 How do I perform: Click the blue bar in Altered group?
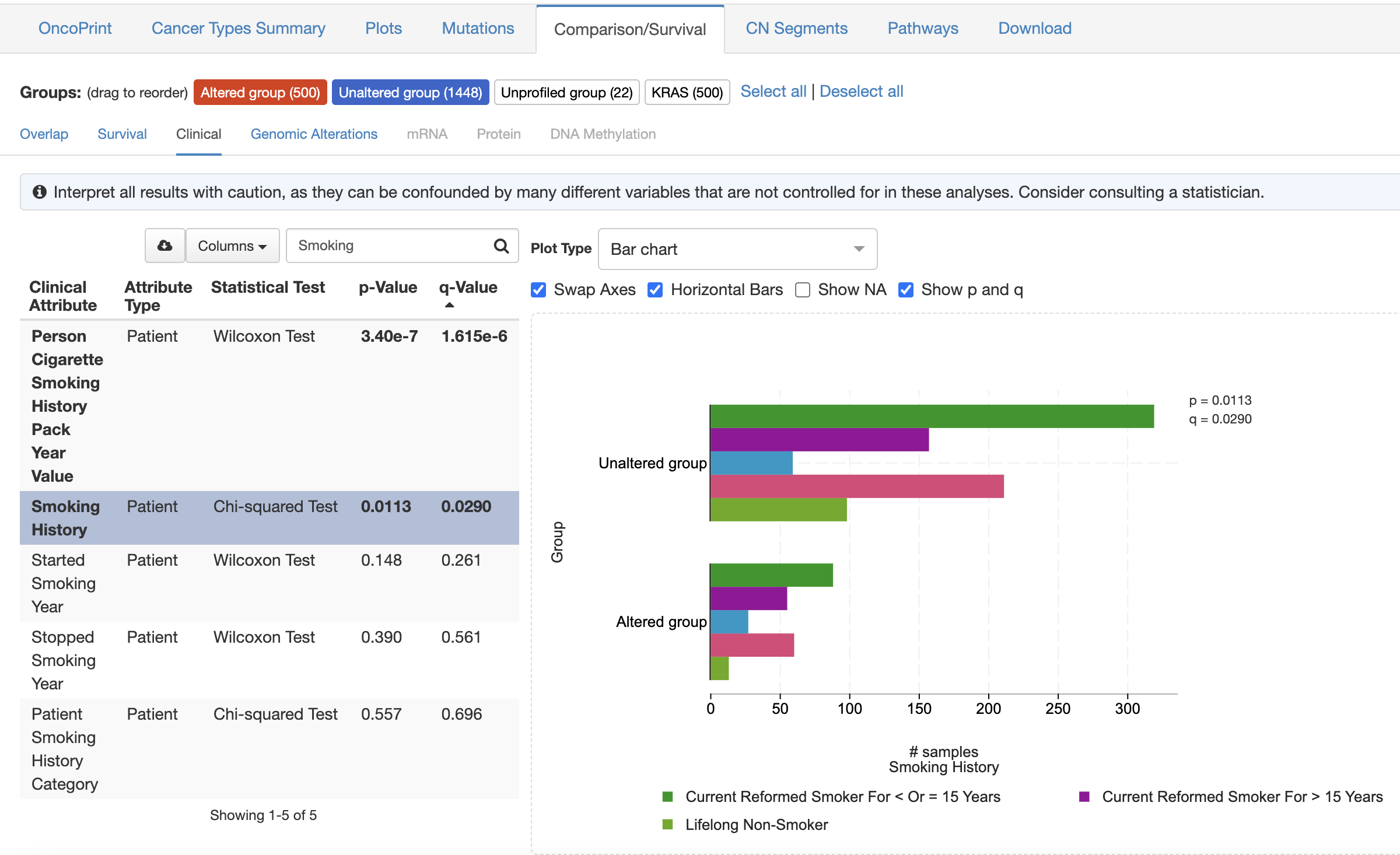729,622
